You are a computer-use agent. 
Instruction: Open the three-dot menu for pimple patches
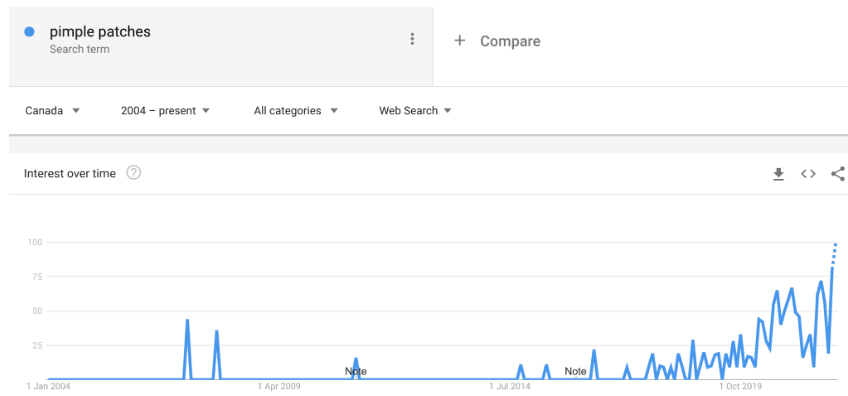[x=412, y=39]
